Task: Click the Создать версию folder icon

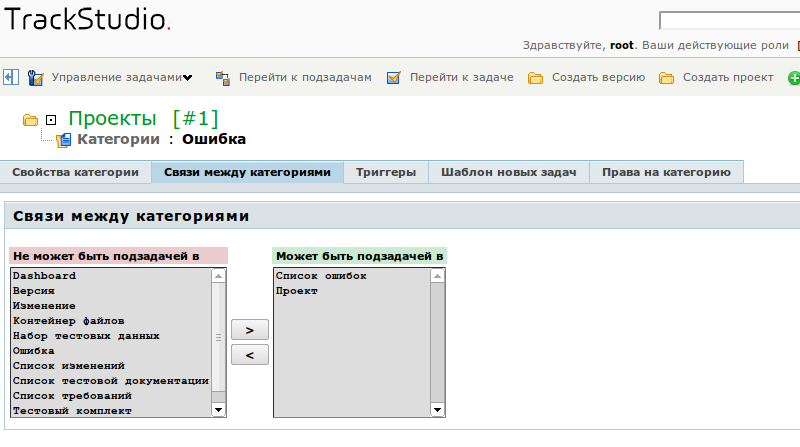Action: 536,77
